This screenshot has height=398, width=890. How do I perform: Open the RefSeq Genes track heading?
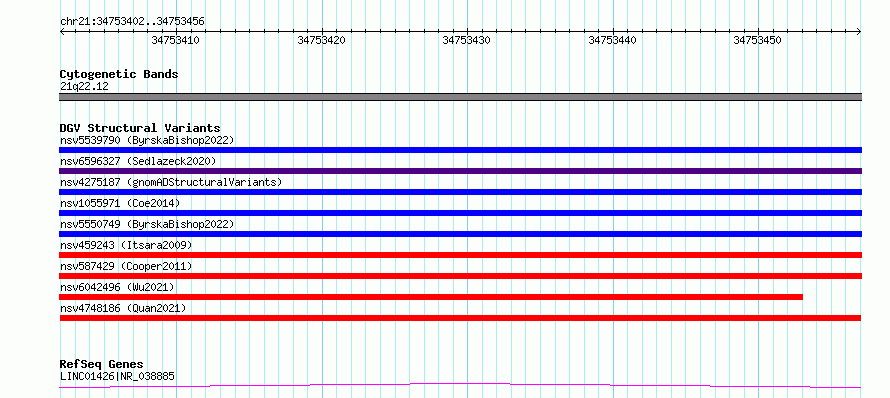[x=101, y=365]
